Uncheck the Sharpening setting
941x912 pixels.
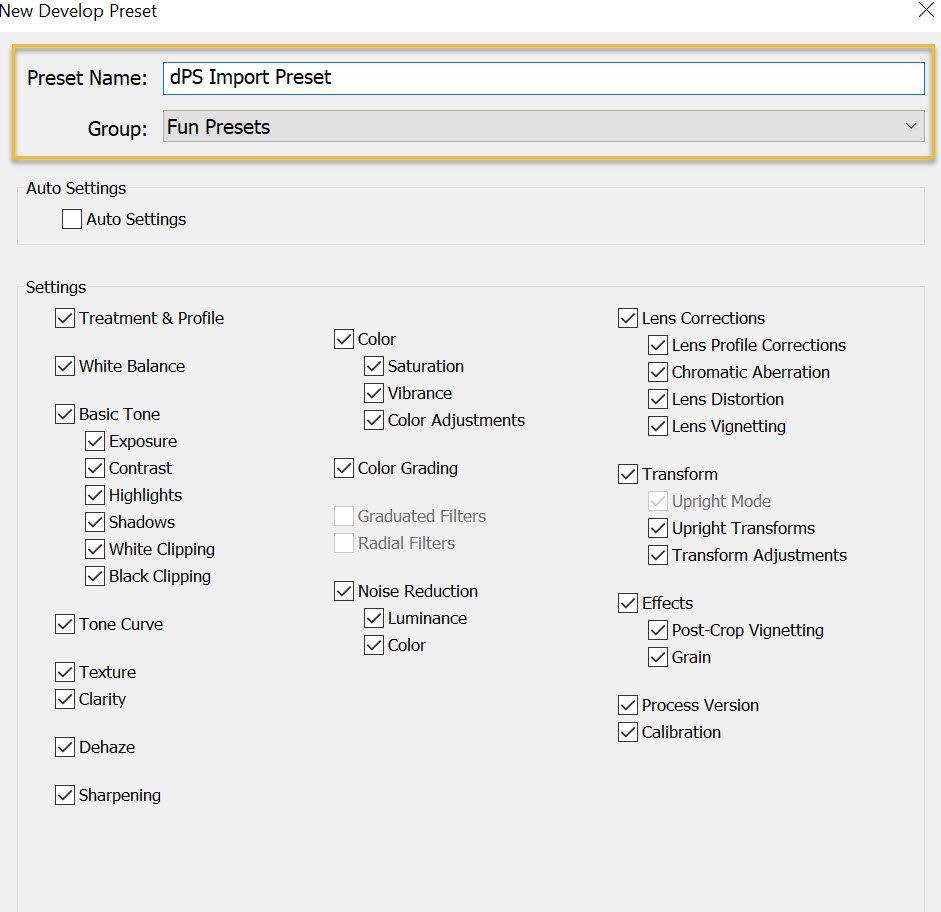65,795
